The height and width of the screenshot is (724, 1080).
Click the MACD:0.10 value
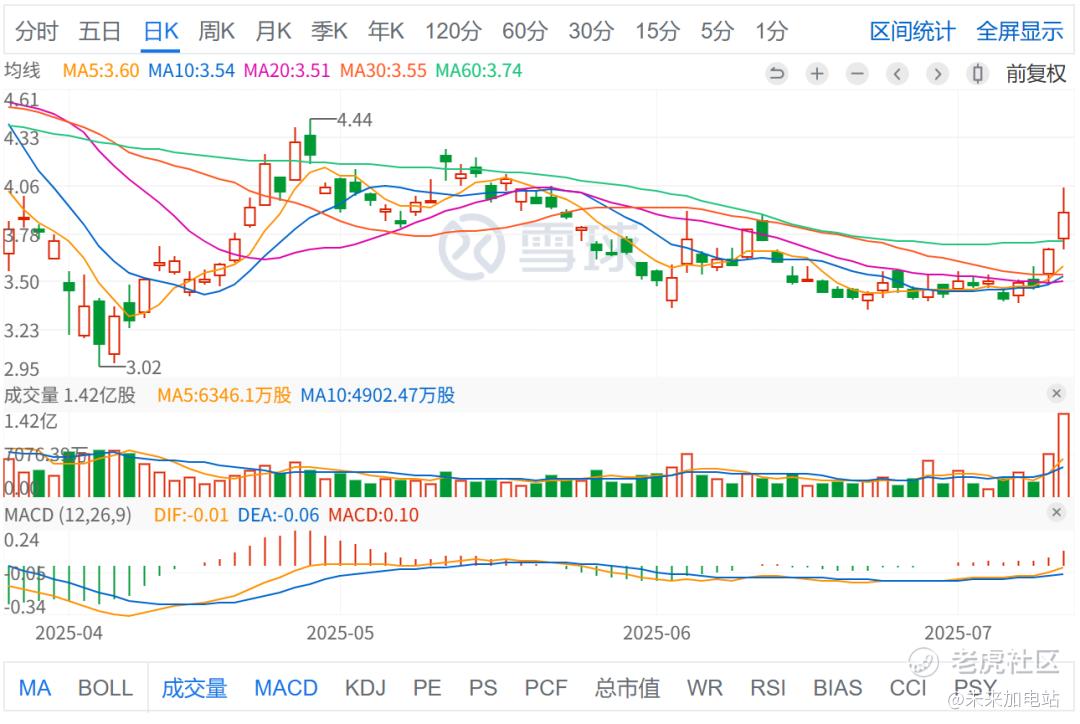(x=373, y=515)
